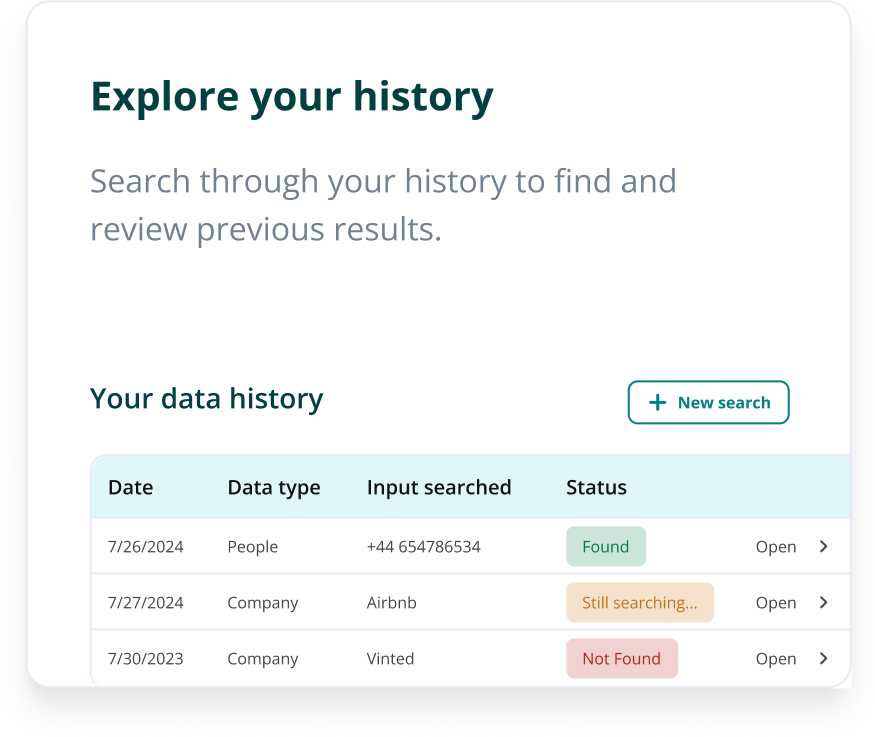Viewport: 875px width, 737px height.
Task: Click the Your data history heading
Action: coord(206,398)
